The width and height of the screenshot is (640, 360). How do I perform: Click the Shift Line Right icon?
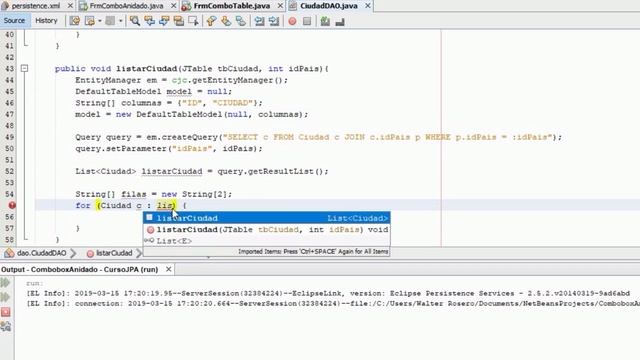tap(274, 21)
